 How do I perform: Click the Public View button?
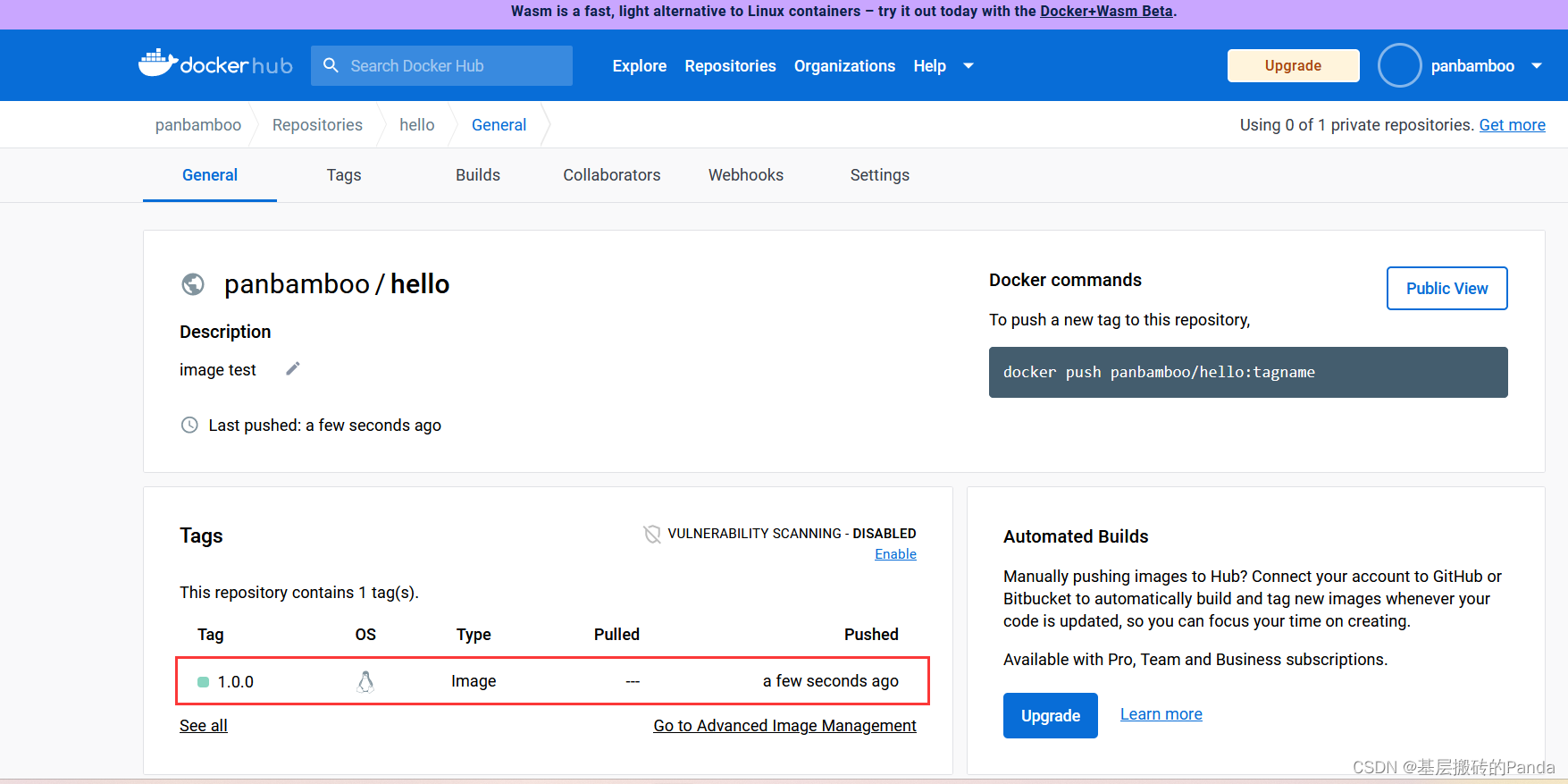pos(1446,288)
